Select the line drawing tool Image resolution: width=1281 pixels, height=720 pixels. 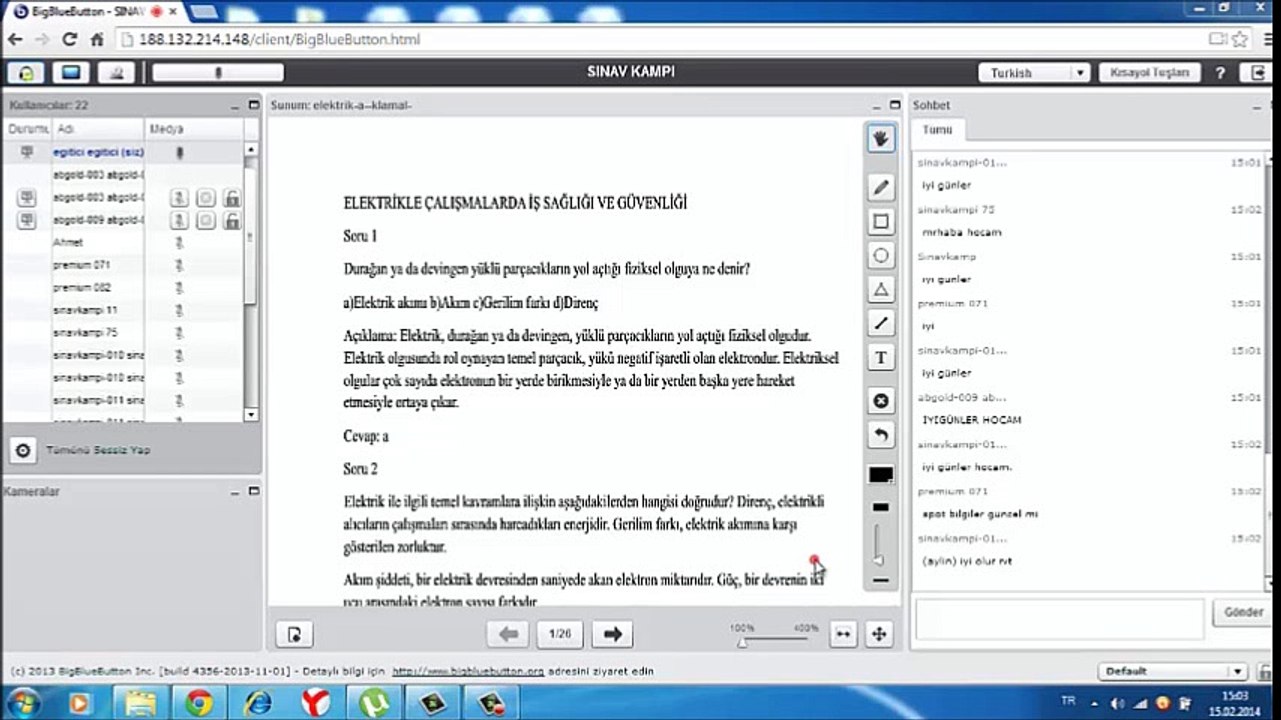pyautogui.click(x=880, y=323)
